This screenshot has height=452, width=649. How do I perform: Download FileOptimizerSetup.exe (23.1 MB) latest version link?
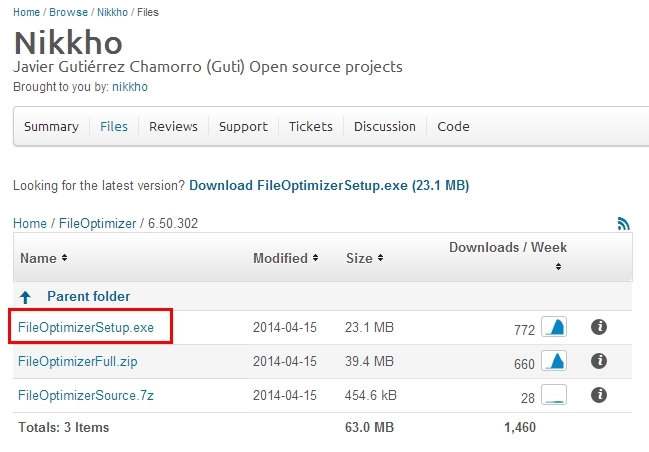(329, 185)
